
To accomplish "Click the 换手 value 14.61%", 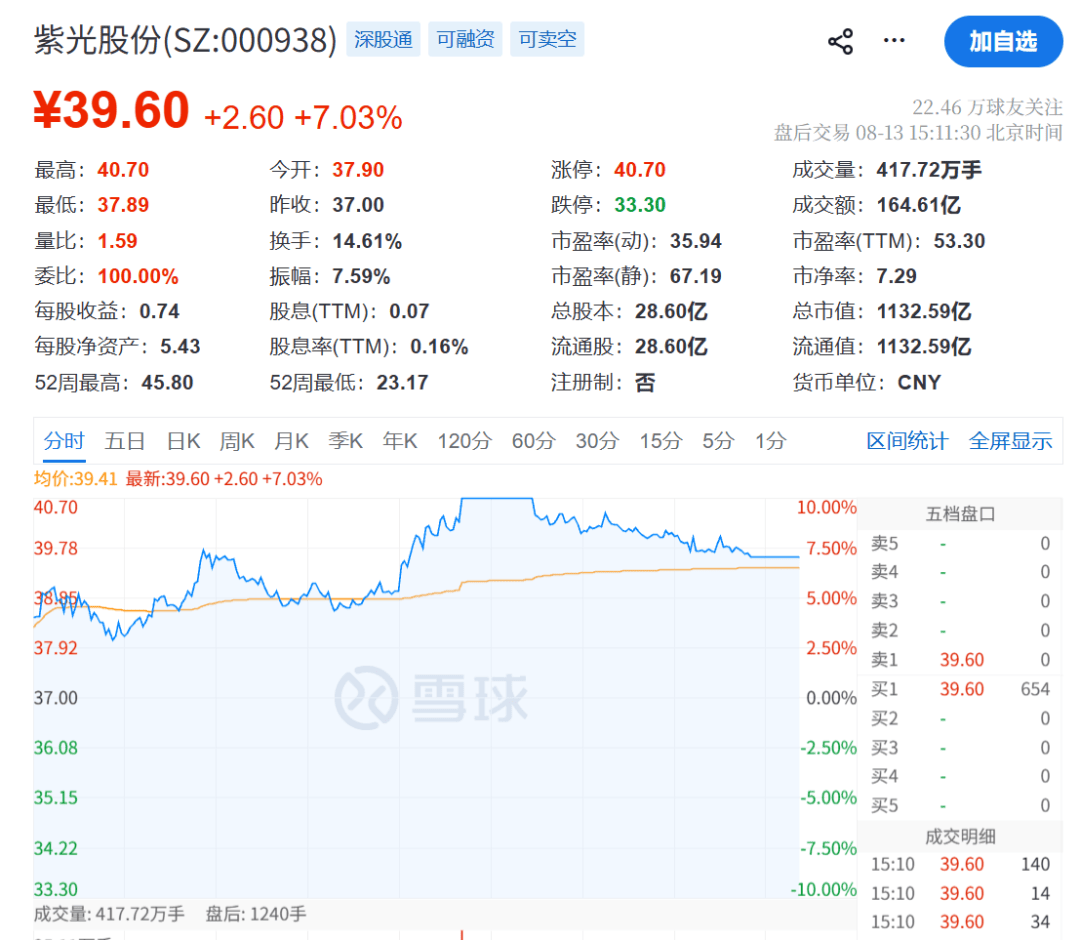I will point(367,241).
